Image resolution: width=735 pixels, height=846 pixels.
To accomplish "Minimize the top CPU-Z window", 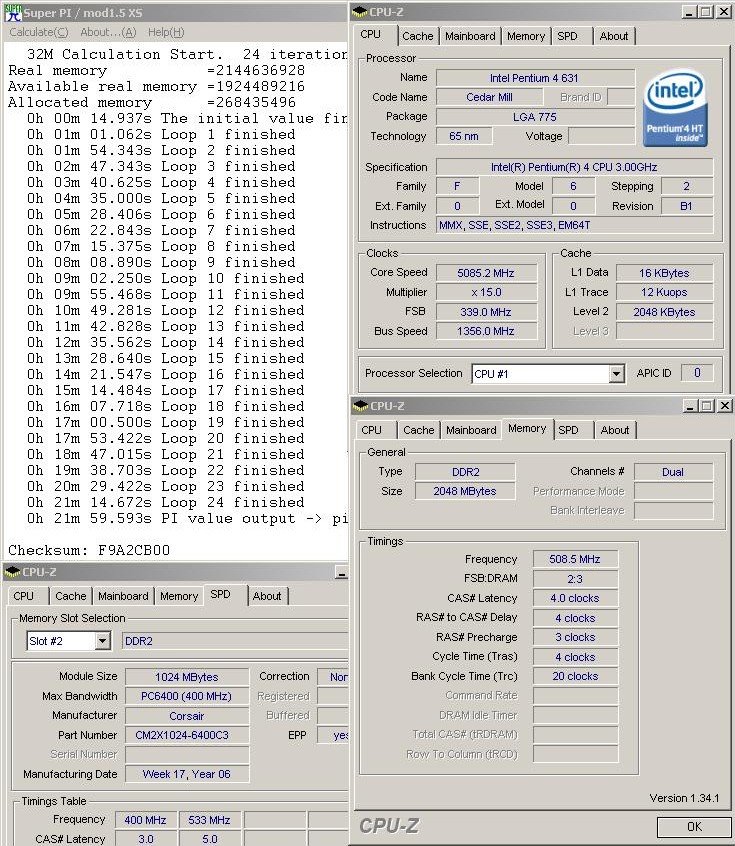I will tap(688, 12).
